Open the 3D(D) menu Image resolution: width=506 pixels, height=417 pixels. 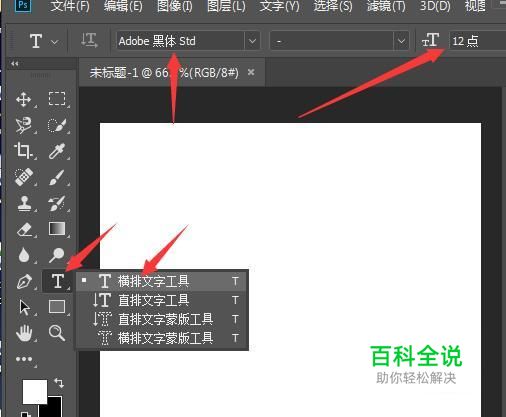(435, 6)
